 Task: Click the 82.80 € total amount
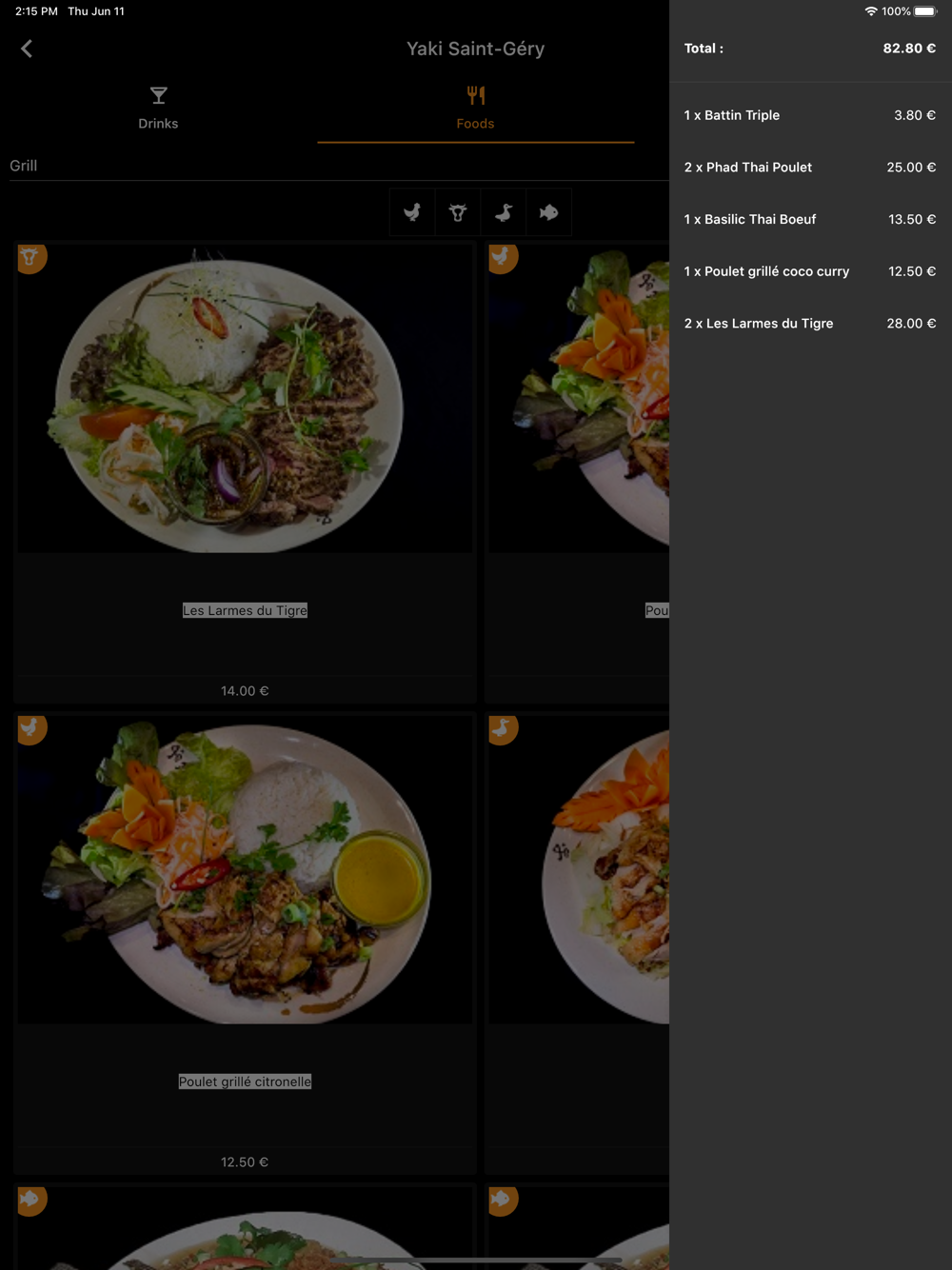click(909, 49)
